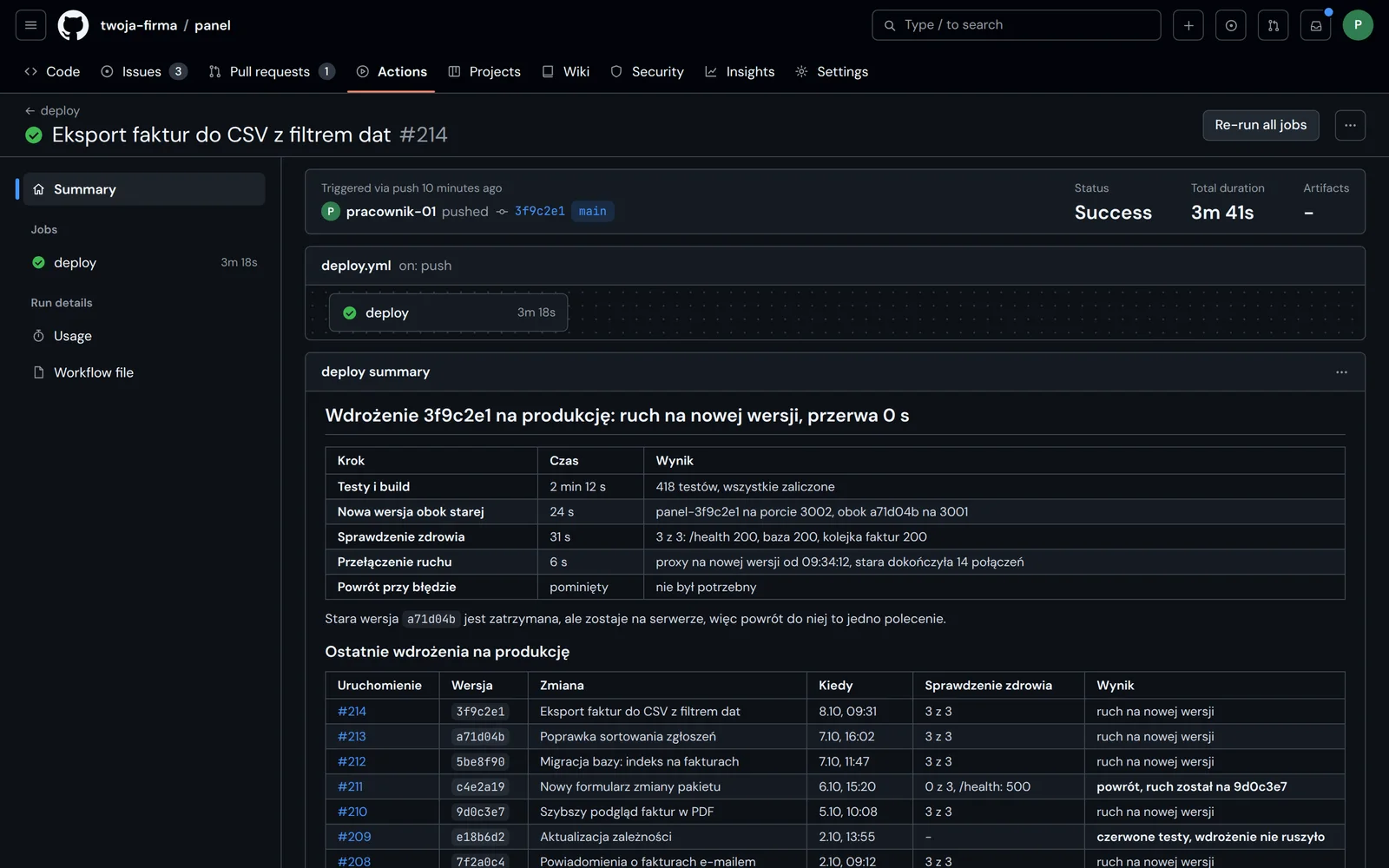
Task: Click the main branch label
Action: (x=592, y=211)
